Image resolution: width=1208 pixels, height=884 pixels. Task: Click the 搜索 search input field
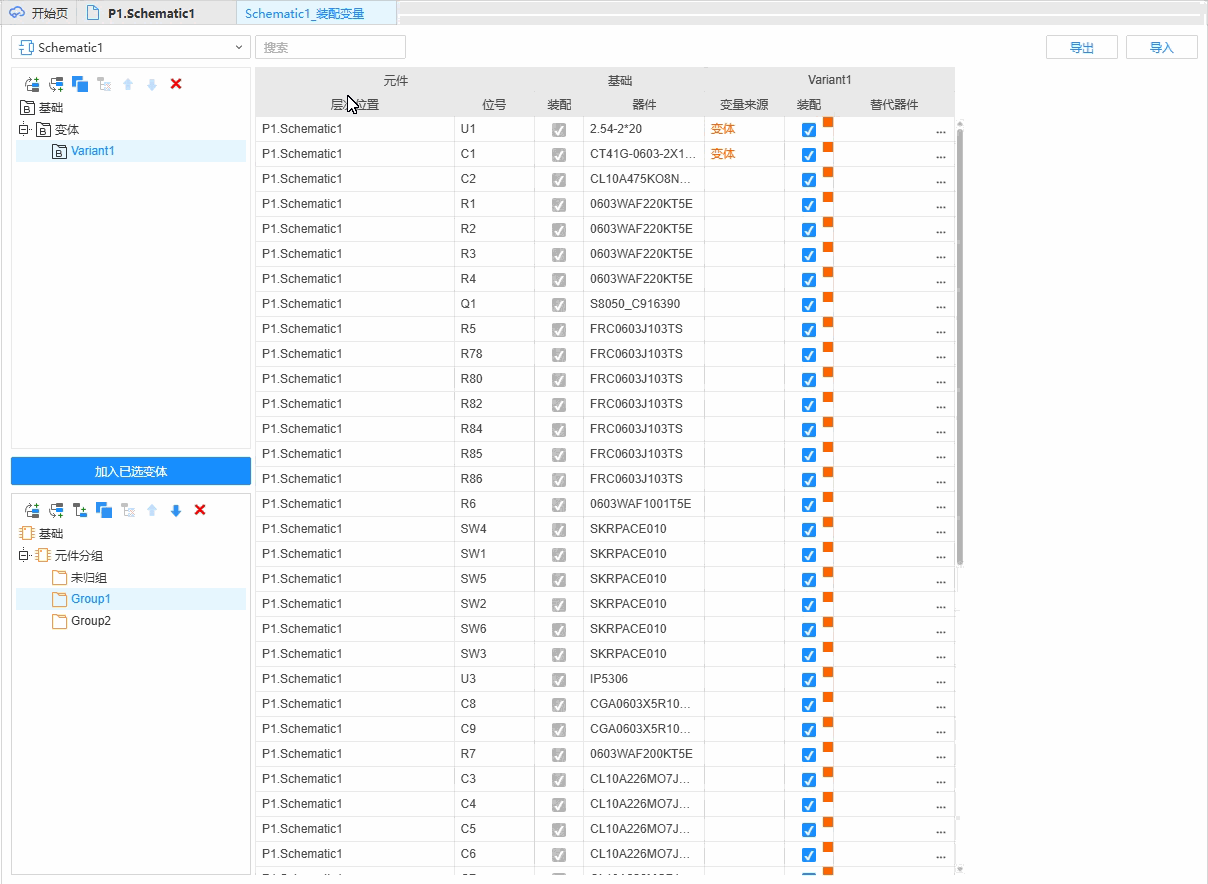tap(330, 47)
